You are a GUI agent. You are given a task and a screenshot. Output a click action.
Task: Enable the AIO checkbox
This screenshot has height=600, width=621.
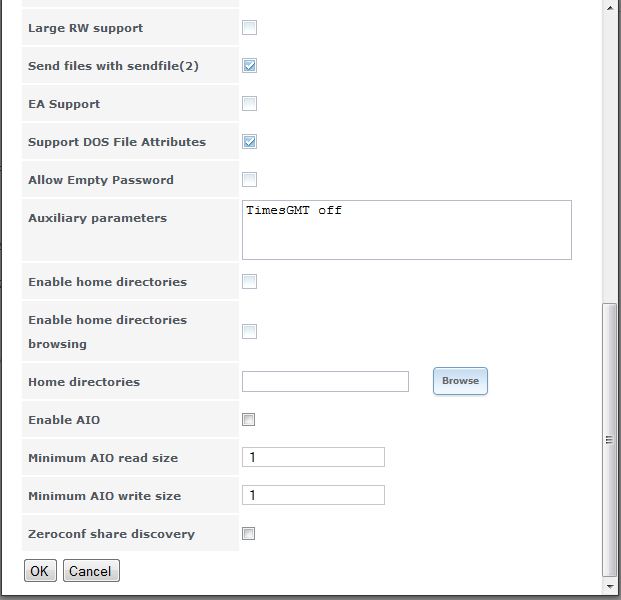pos(249,420)
